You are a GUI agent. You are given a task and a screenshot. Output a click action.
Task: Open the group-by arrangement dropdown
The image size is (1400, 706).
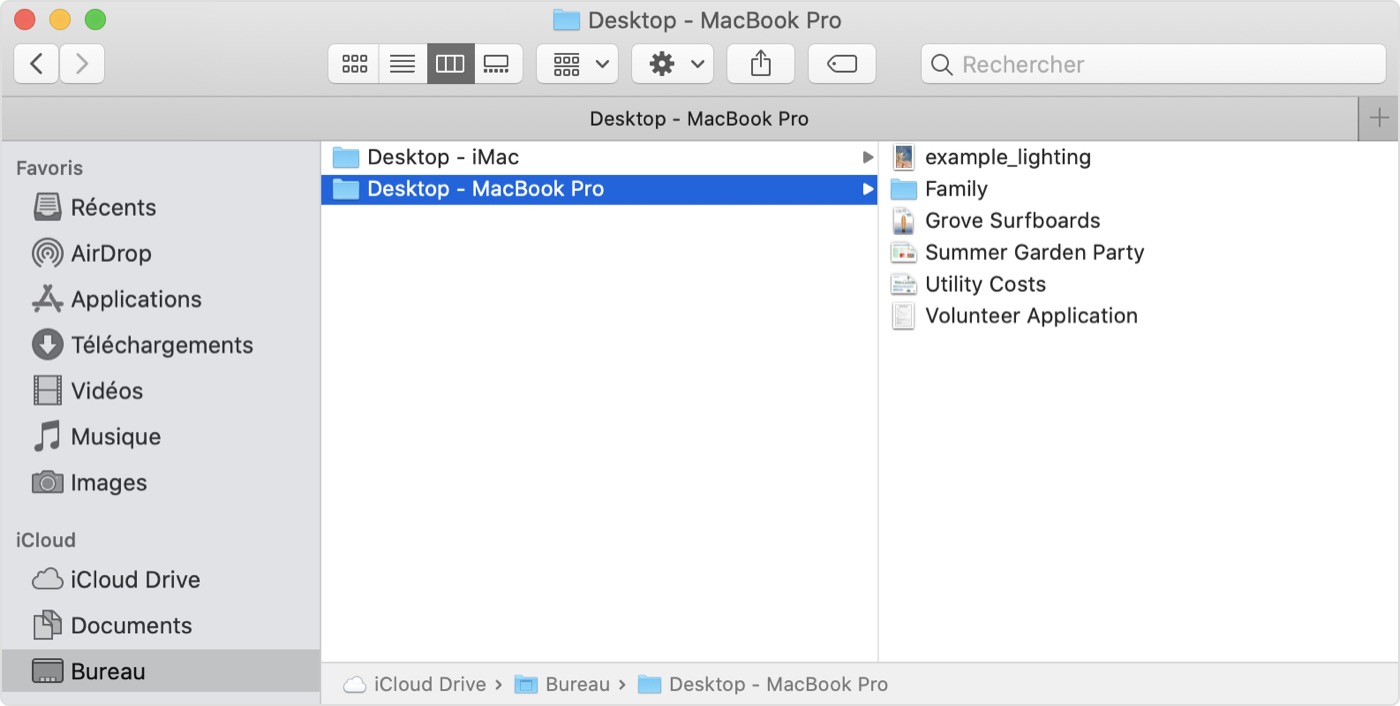578,64
